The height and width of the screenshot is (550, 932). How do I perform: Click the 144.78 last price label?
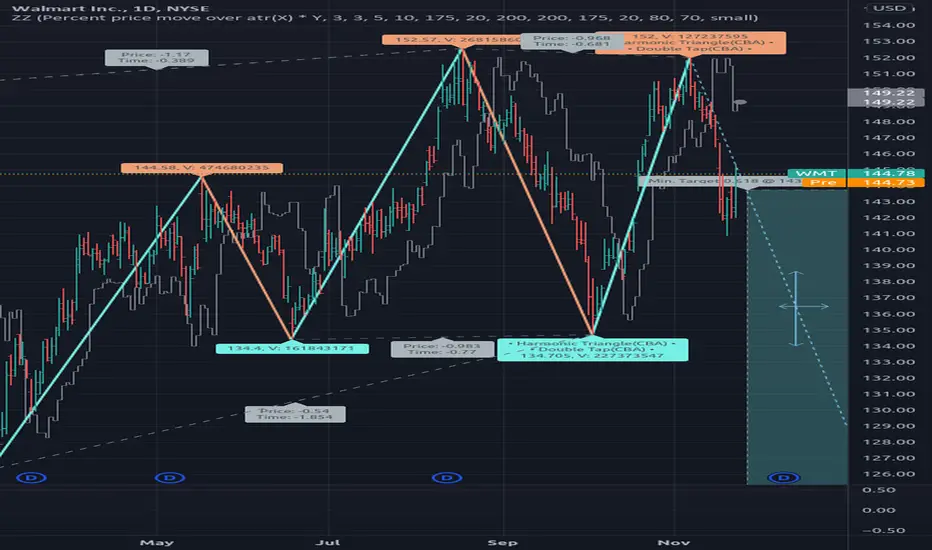[889, 173]
